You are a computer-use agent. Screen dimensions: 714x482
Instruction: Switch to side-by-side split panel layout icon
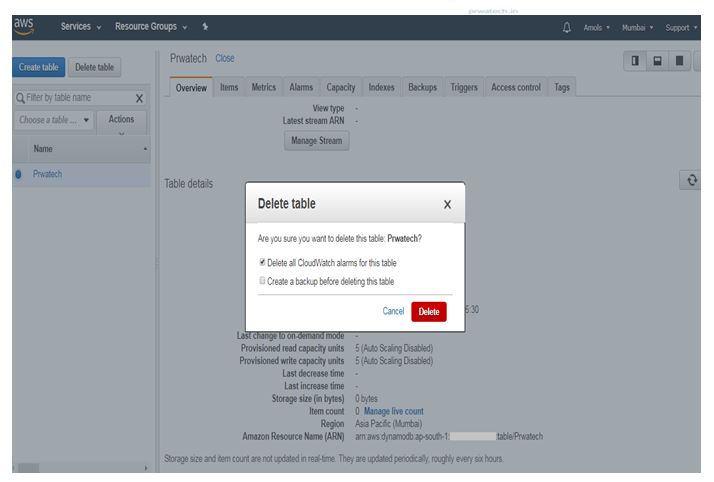[635, 61]
